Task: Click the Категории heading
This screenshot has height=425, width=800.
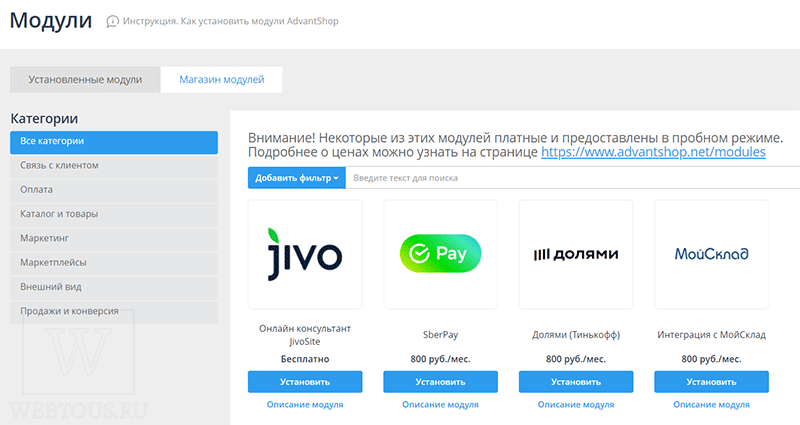Action: (44, 119)
